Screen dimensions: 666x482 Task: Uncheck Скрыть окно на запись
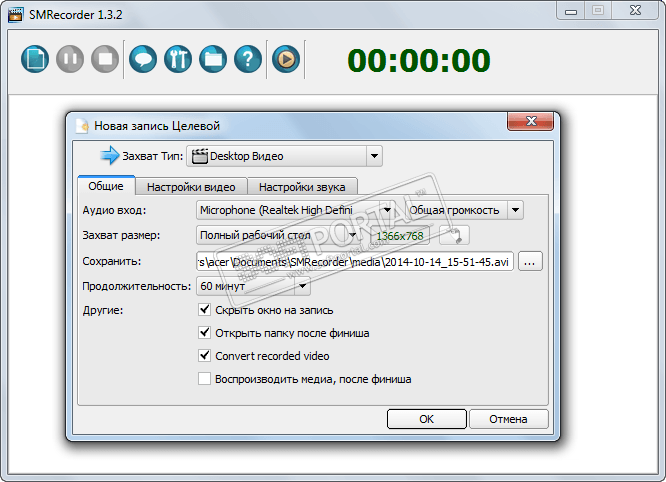pos(204,310)
